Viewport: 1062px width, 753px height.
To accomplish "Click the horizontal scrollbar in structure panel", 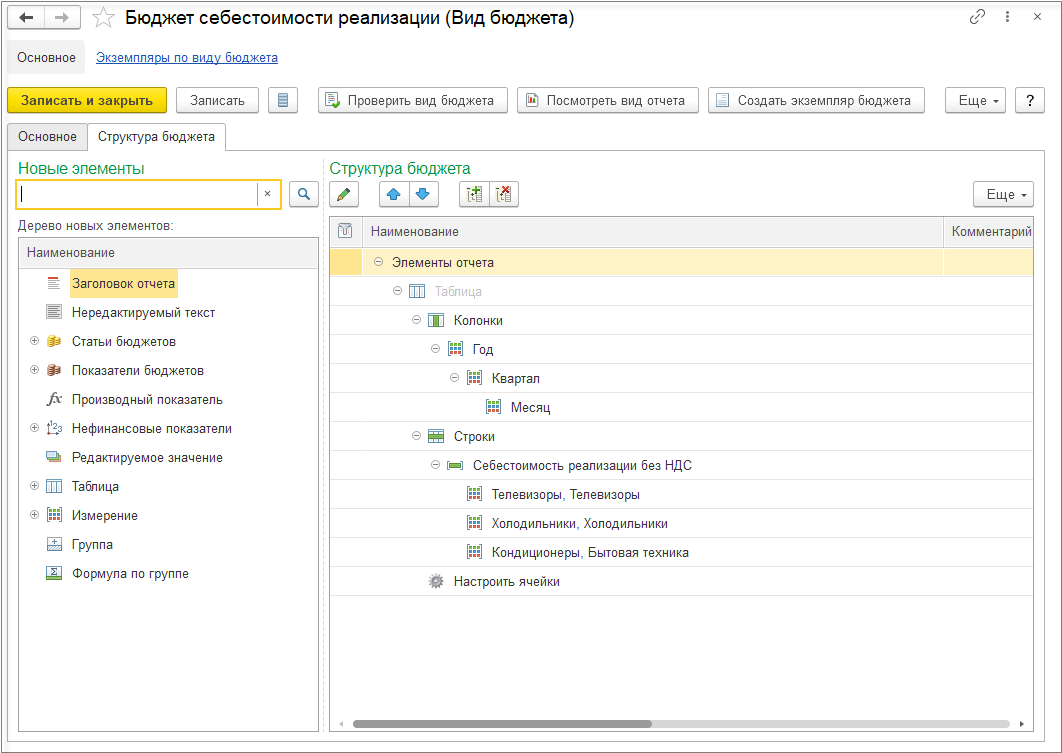I will point(502,723).
